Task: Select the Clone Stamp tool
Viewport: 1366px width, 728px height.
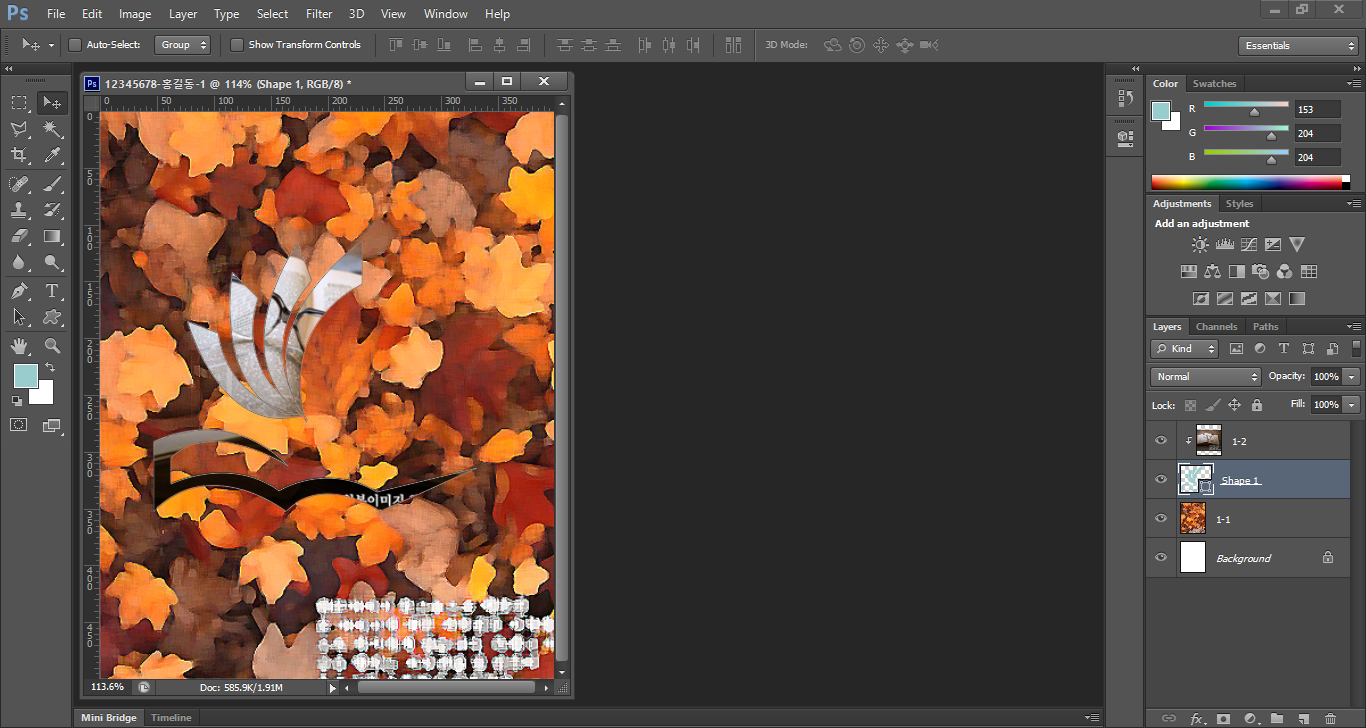Action: tap(19, 210)
